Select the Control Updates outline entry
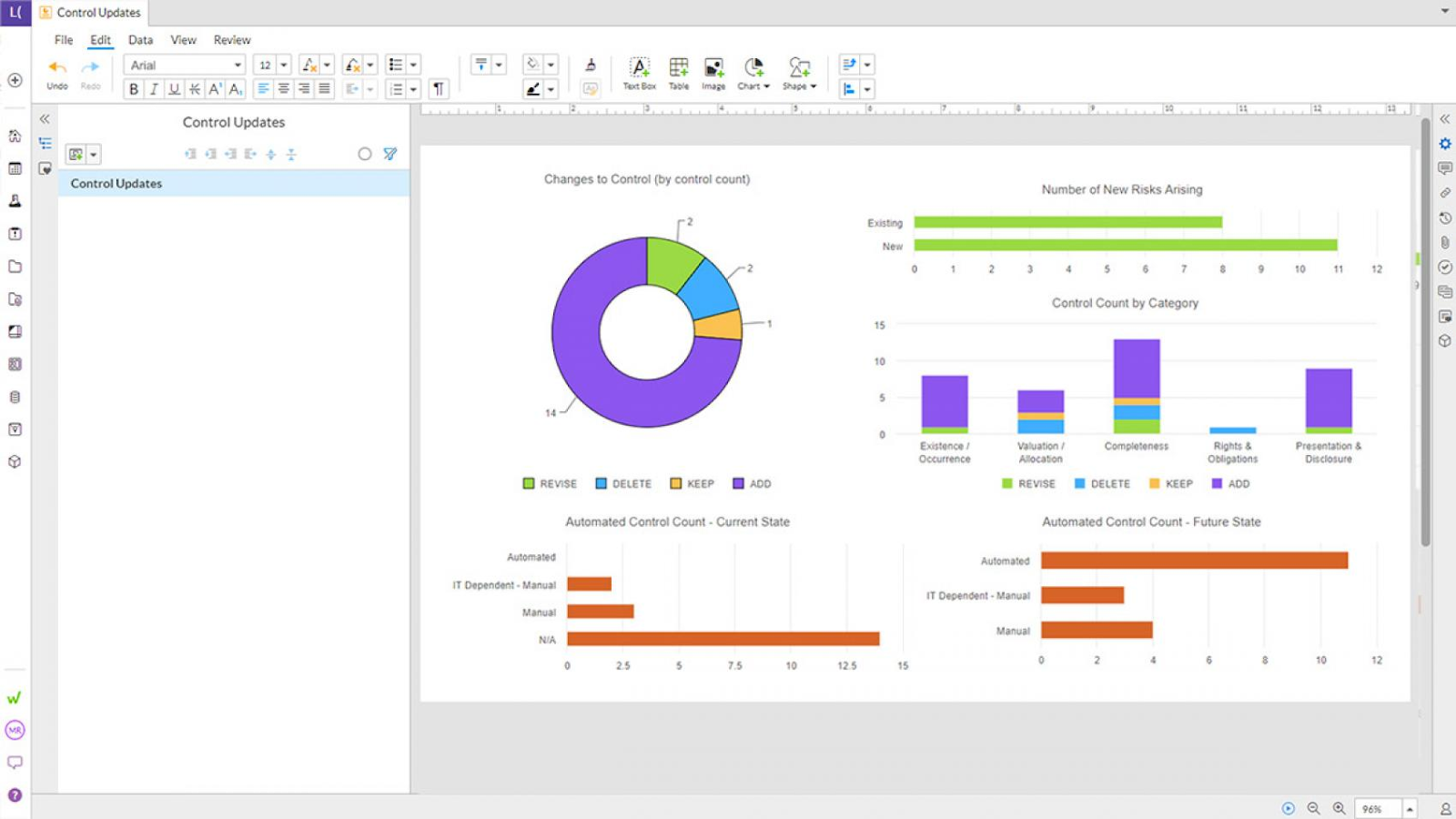 click(x=116, y=183)
